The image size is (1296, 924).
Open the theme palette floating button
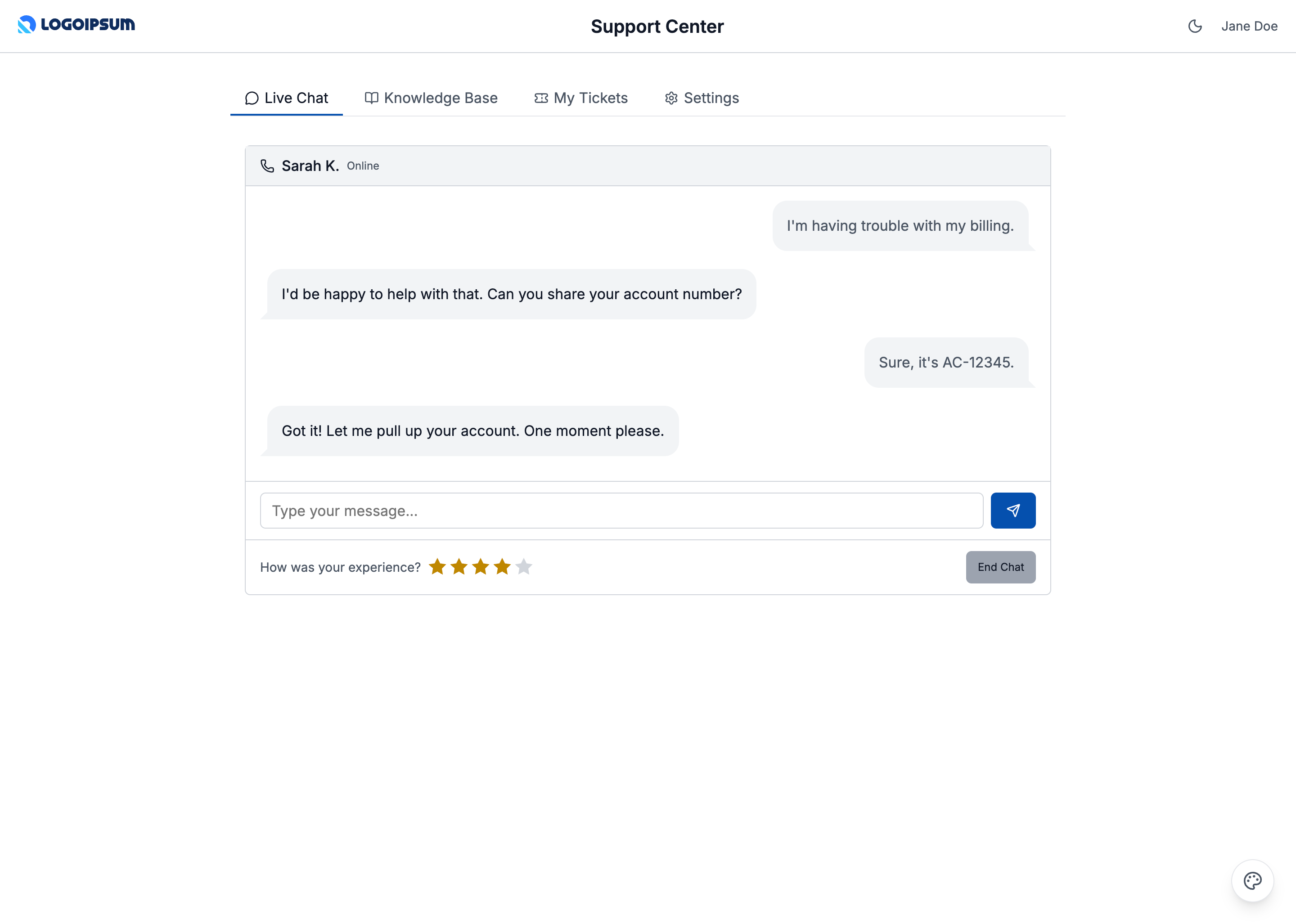1252,880
